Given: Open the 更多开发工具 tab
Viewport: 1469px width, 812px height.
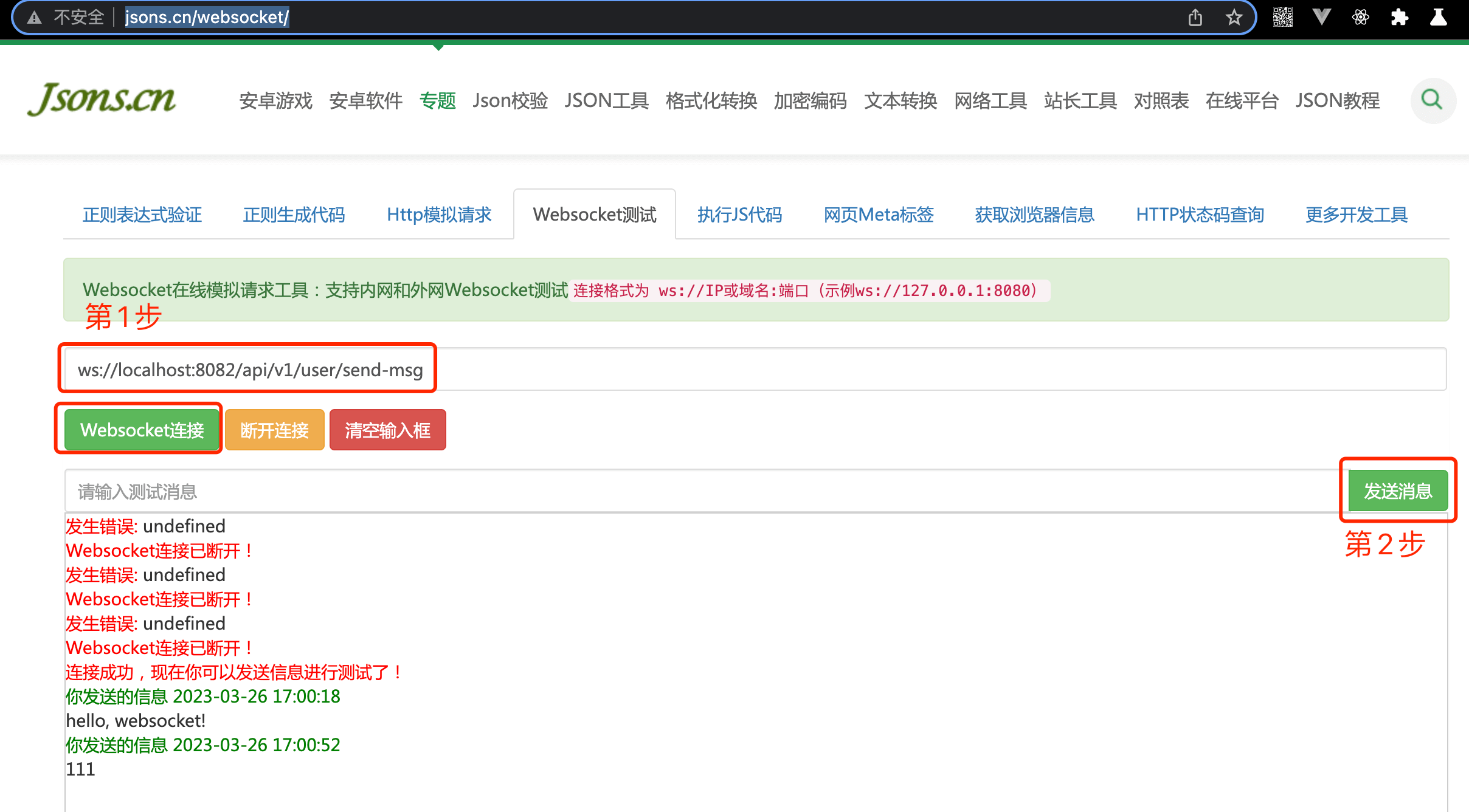Looking at the screenshot, I should pos(1357,215).
